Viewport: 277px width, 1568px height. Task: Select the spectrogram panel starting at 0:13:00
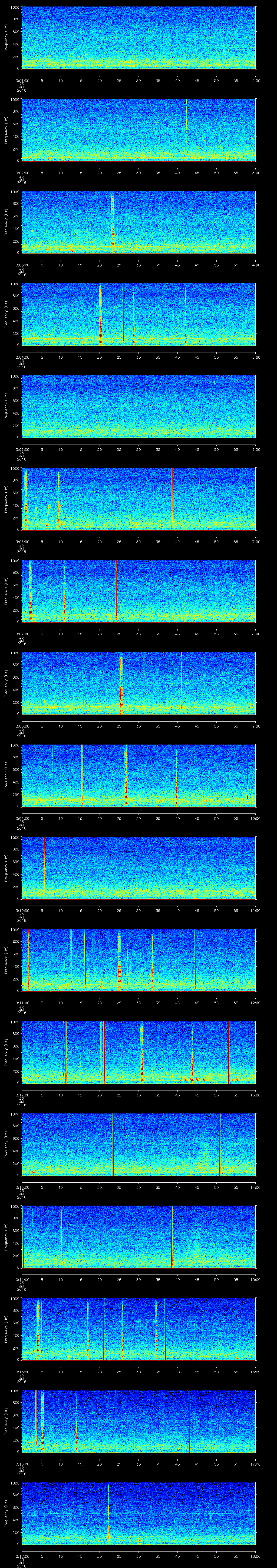139,1145
